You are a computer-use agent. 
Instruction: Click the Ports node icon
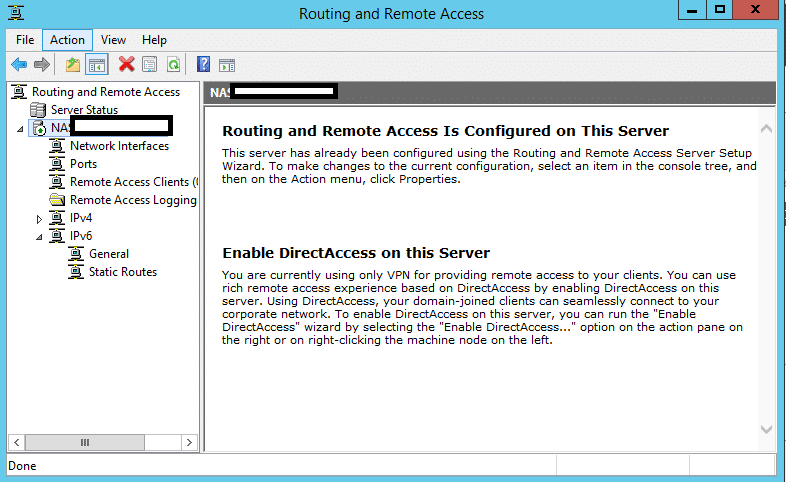point(57,164)
